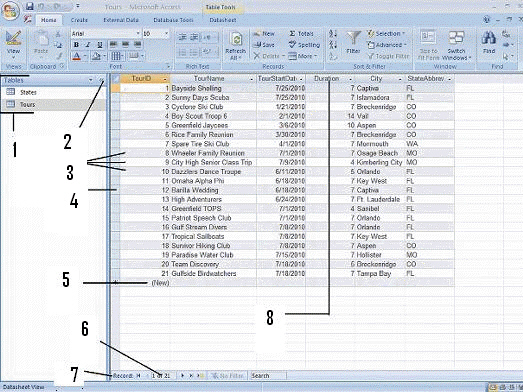Click cell Sunny Days Scuba
Viewport: 523px width, 392px height.
click(213, 98)
